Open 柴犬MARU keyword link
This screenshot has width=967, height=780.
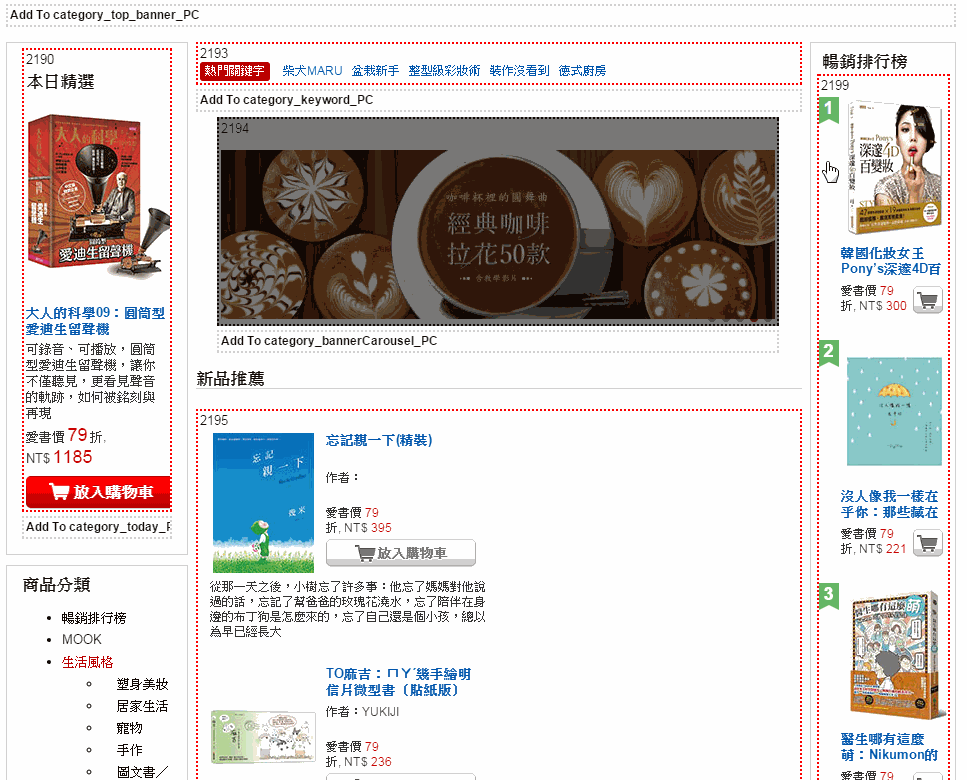tap(312, 71)
